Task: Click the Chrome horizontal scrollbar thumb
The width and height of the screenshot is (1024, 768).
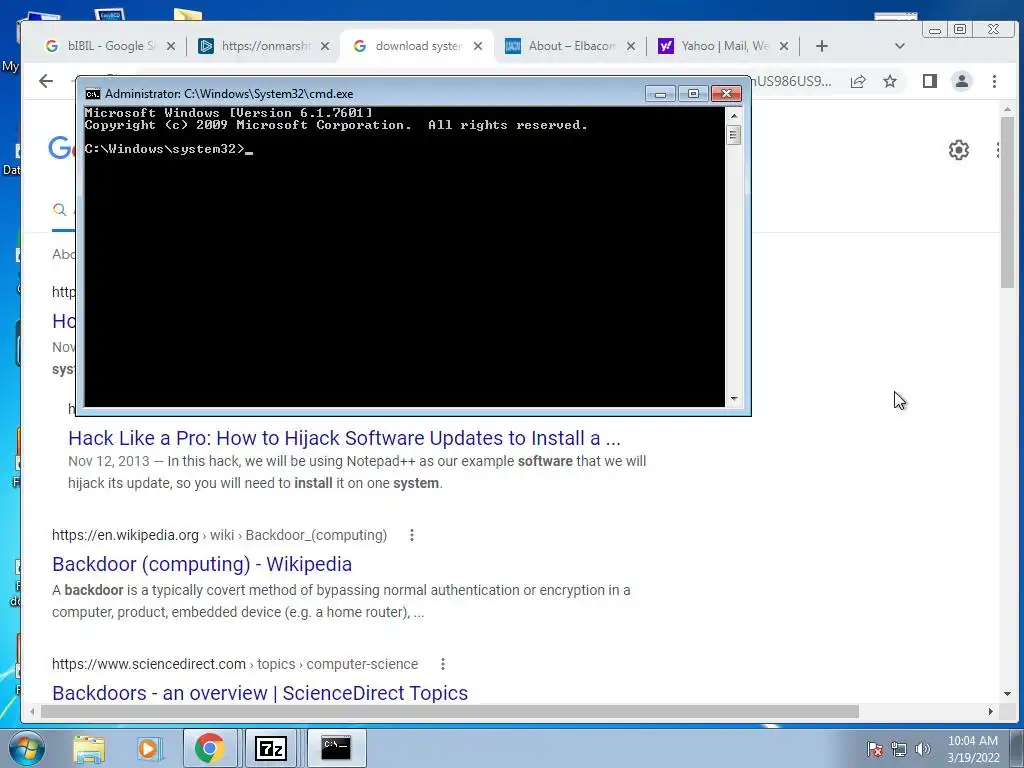Action: tap(449, 711)
